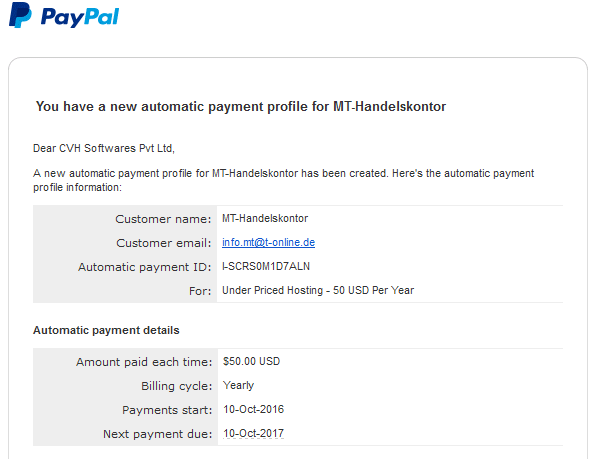The image size is (606, 459).
Task: Click the Customer name label
Action: (x=163, y=219)
